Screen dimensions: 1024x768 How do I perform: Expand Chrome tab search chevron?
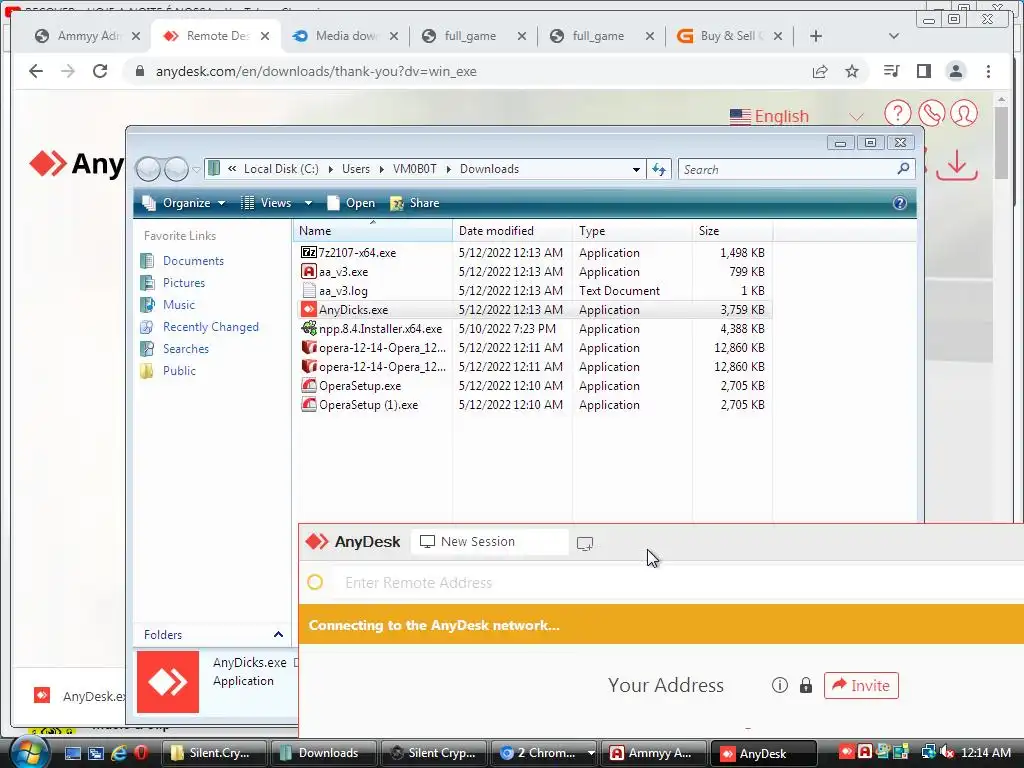click(x=894, y=36)
